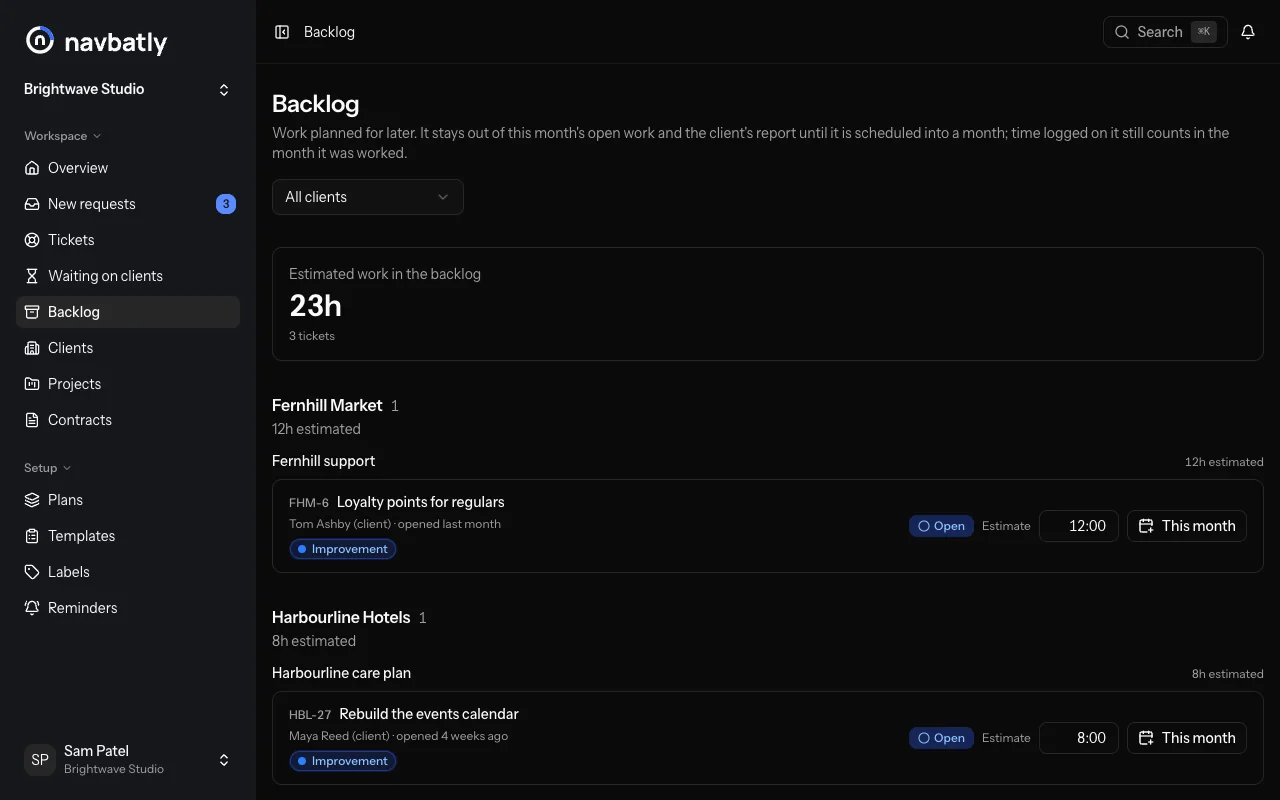Open the Open status on Rebuild events calendar

(941, 738)
